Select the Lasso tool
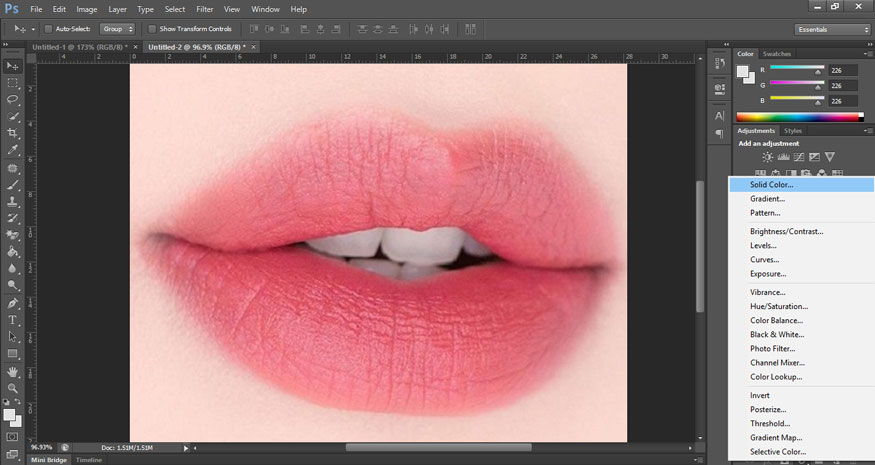Viewport: 875px width, 465px height. tap(13, 99)
